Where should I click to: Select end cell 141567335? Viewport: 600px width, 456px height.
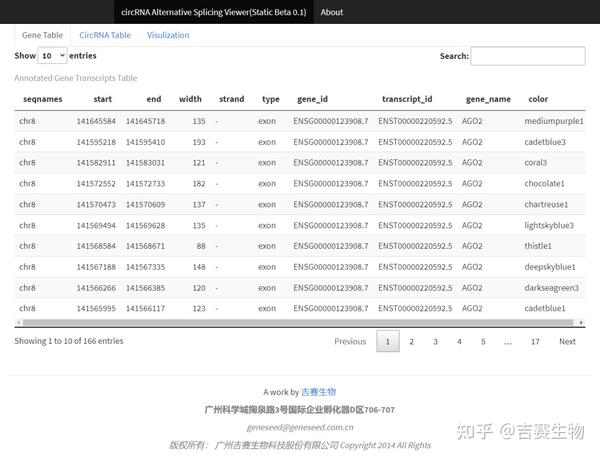click(x=145, y=267)
